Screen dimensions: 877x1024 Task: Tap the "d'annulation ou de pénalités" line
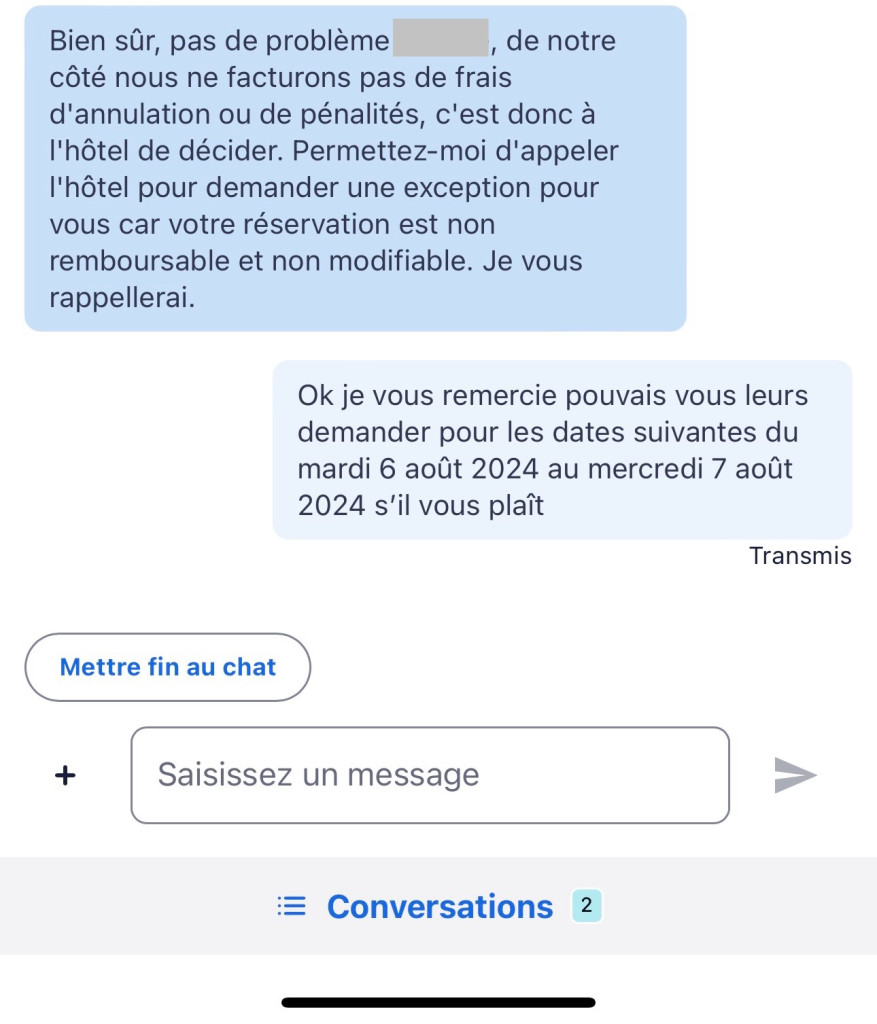(x=237, y=114)
